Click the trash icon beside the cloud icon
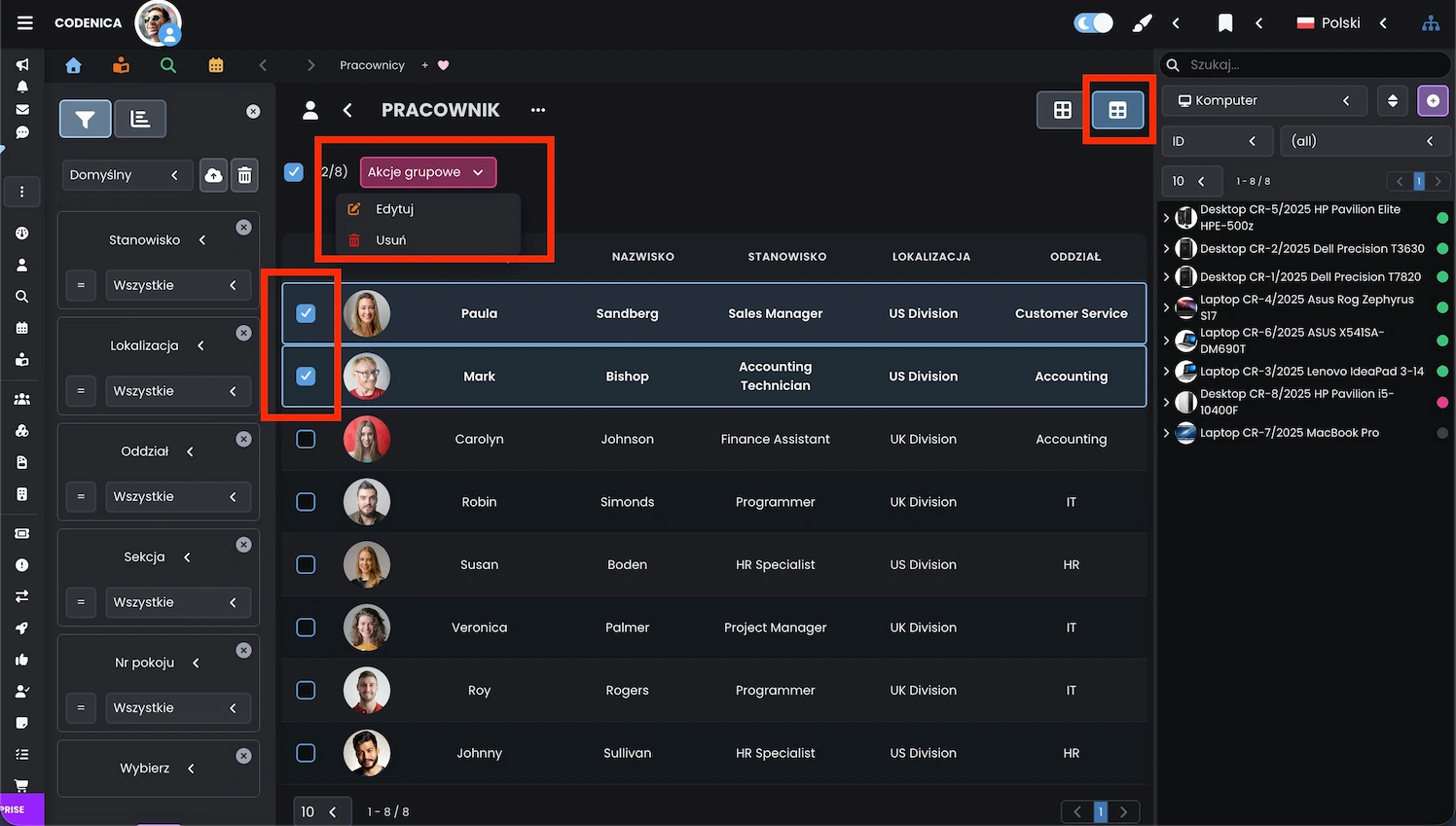 pos(244,175)
